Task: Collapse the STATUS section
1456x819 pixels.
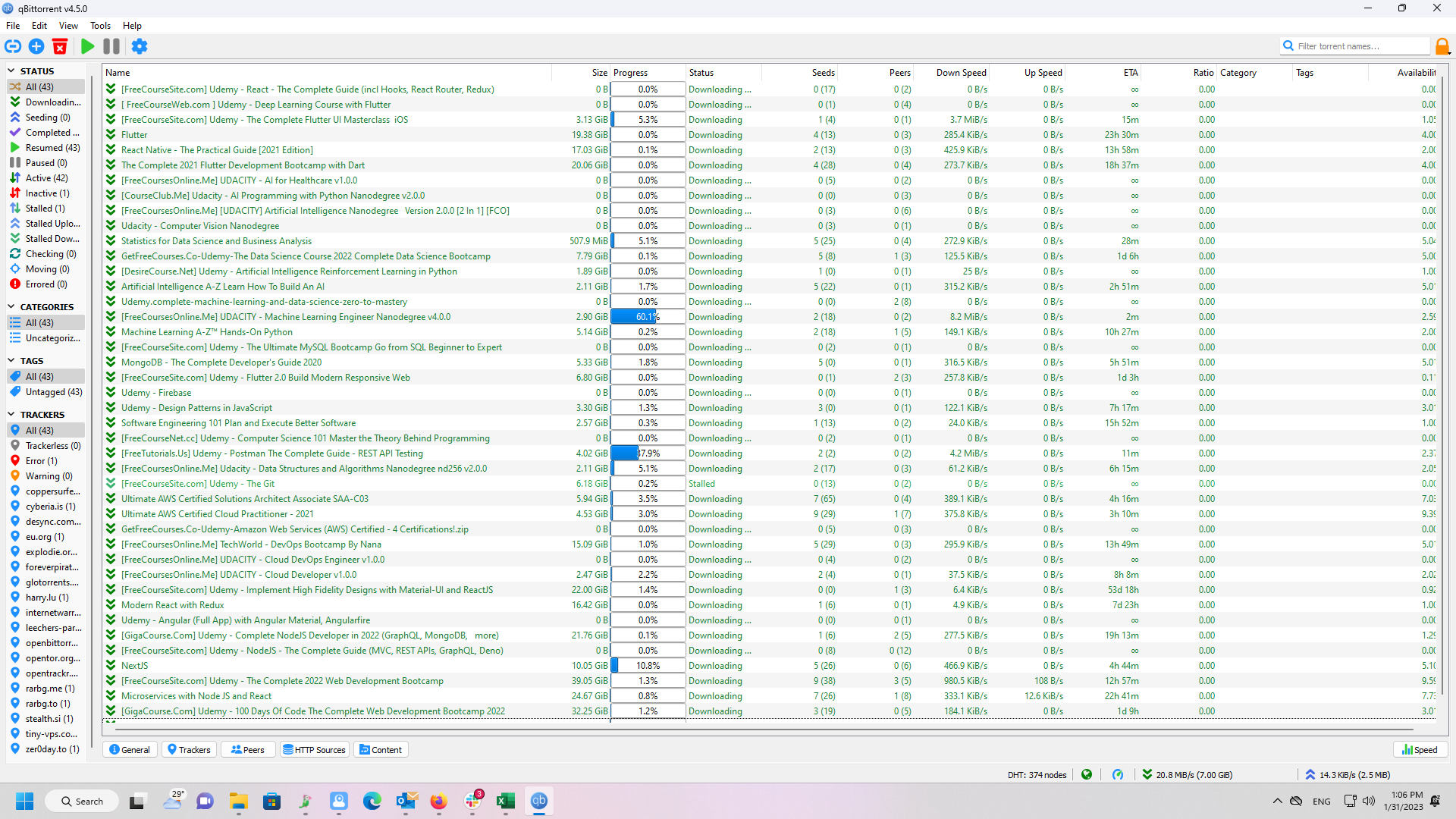Action: tap(11, 71)
